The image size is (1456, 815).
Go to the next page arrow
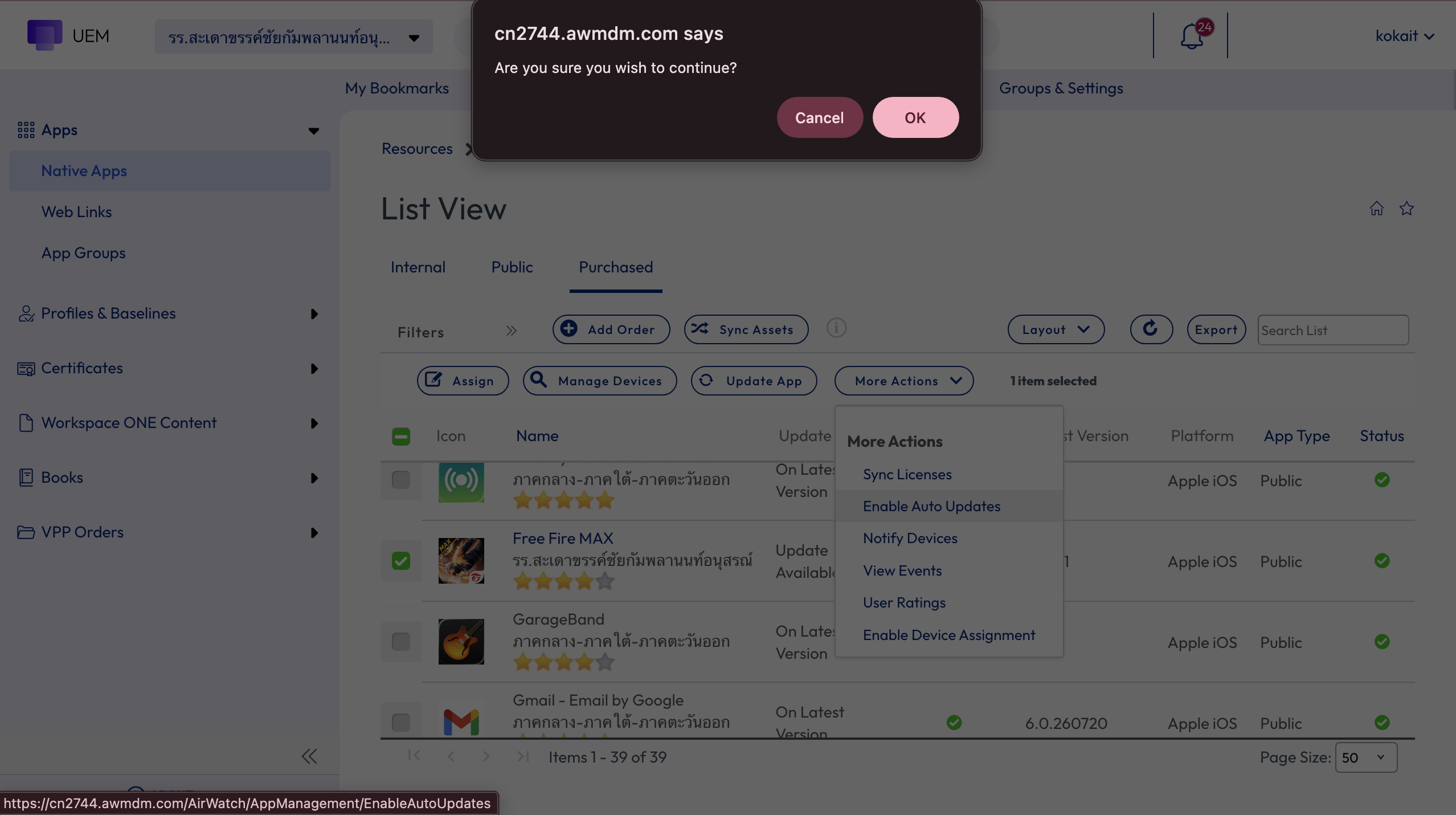[486, 756]
